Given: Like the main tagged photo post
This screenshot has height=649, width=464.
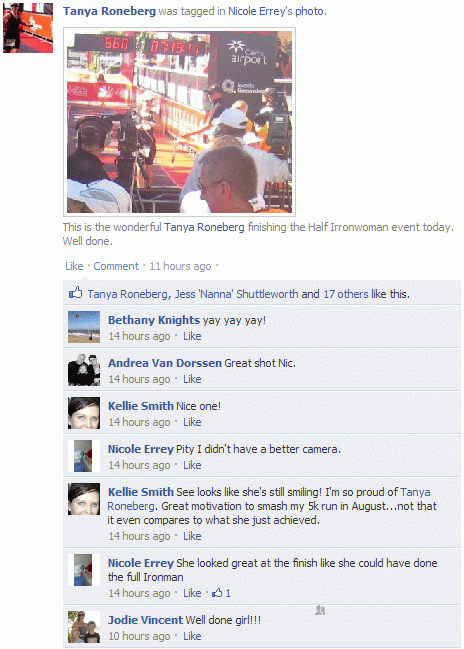Looking at the screenshot, I should (74, 266).
